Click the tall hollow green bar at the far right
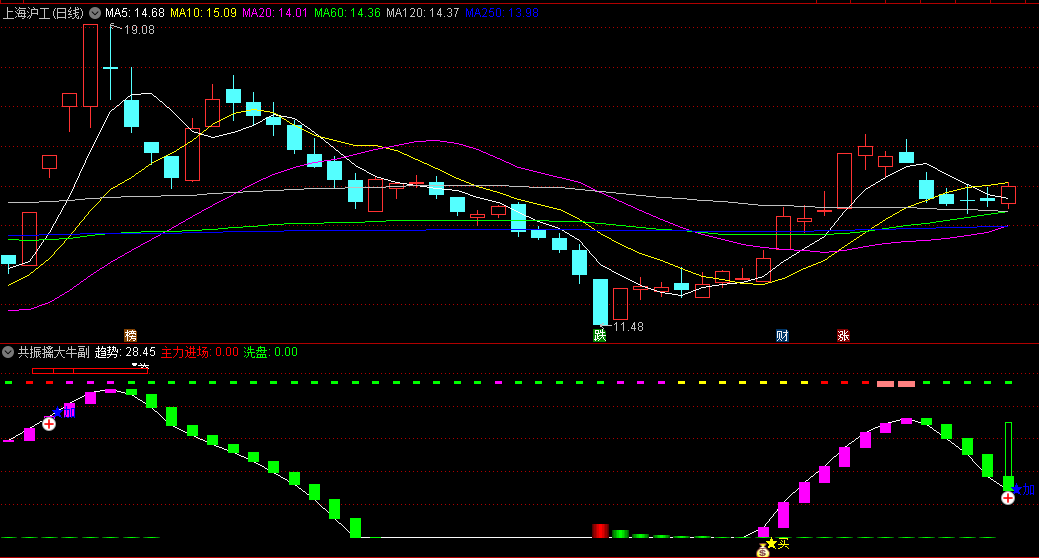 coord(1009,449)
